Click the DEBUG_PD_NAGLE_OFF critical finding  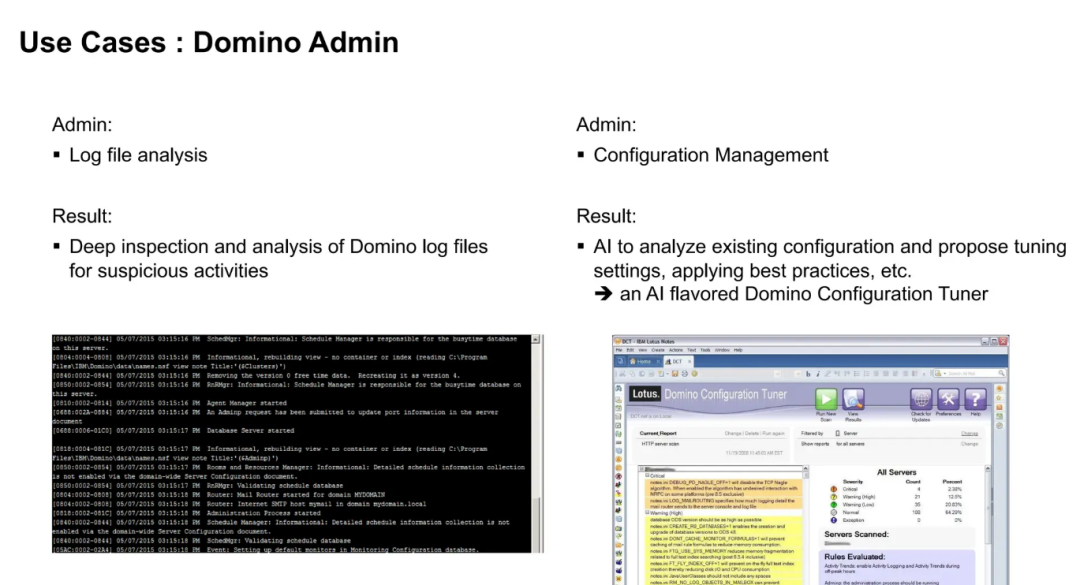(724, 488)
